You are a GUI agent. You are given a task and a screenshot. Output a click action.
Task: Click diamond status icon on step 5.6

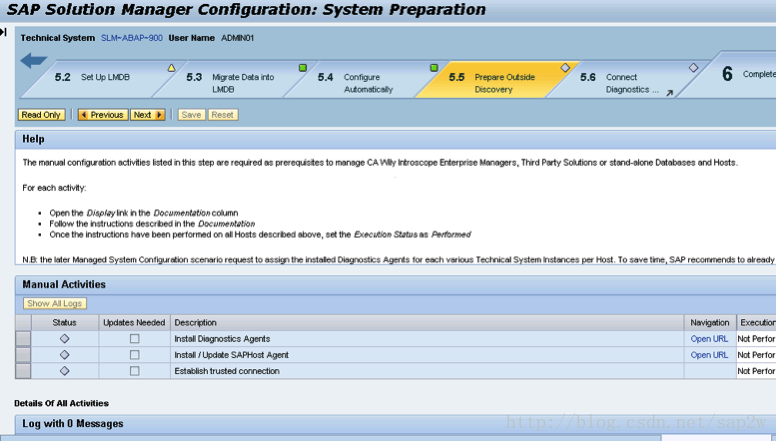(694, 67)
